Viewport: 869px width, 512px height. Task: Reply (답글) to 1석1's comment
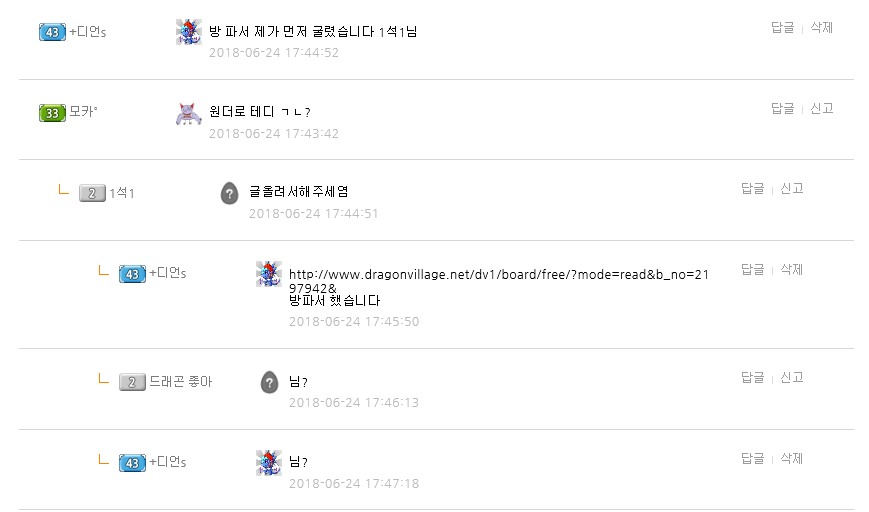[752, 188]
